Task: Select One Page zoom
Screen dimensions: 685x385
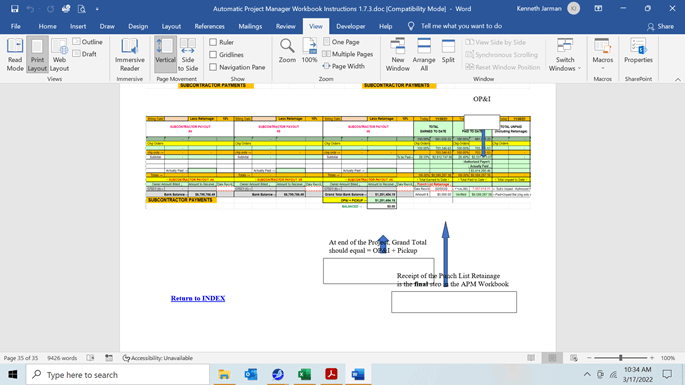Action: pyautogui.click(x=341, y=42)
